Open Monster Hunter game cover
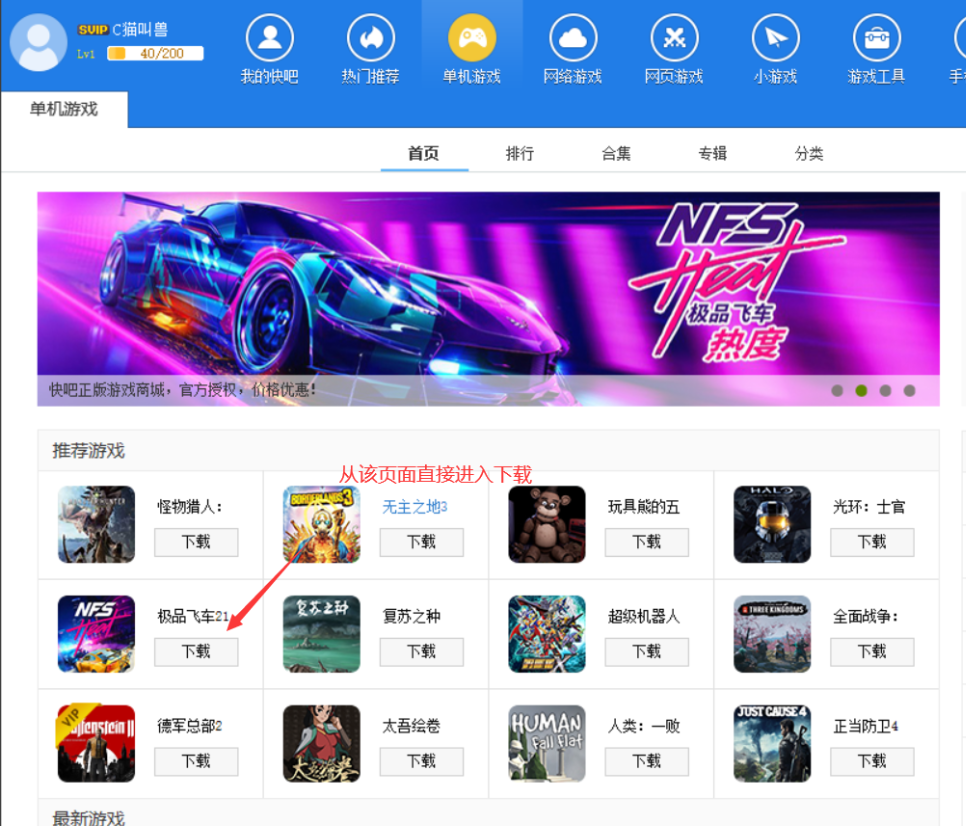The width and height of the screenshot is (966, 826). point(96,524)
